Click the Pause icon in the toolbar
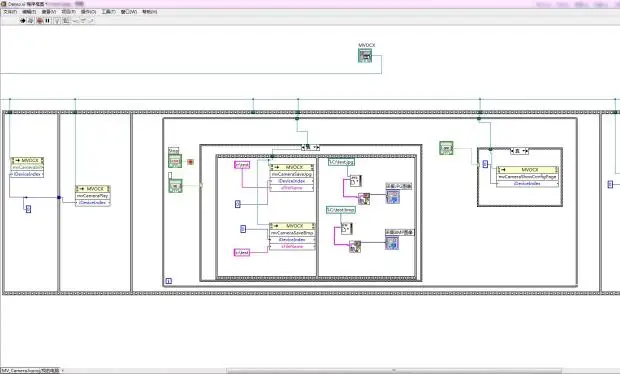Viewport: 620px width, 374px height. point(47,21)
